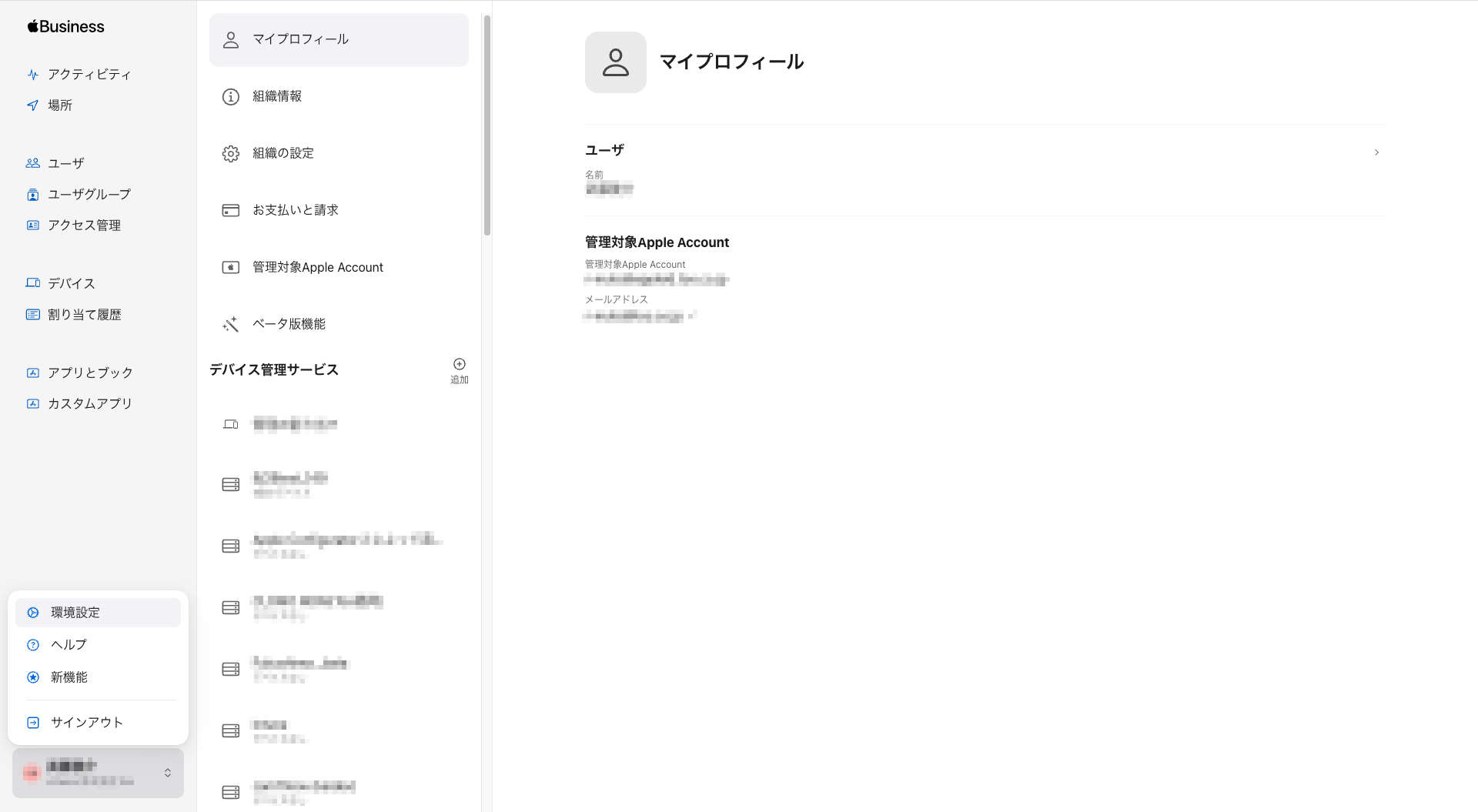
Task: Click the 名前 label under ユーザ
Action: [x=594, y=175]
